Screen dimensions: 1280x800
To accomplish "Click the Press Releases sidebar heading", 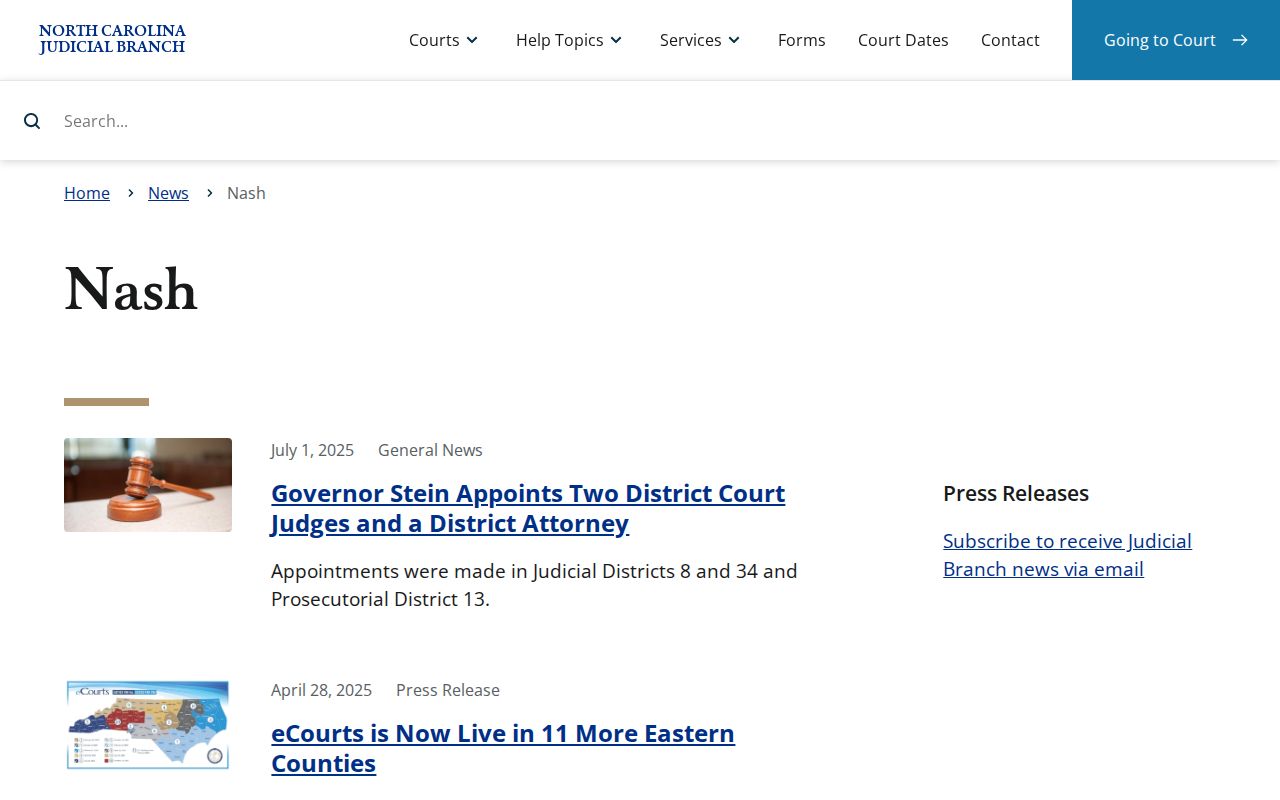I will click(1016, 493).
